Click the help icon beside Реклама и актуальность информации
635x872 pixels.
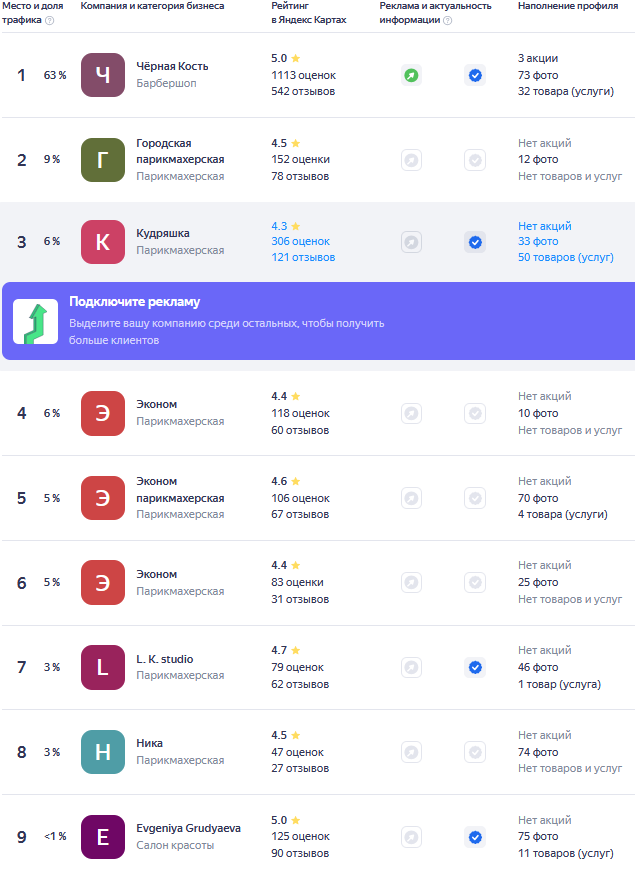(x=448, y=21)
